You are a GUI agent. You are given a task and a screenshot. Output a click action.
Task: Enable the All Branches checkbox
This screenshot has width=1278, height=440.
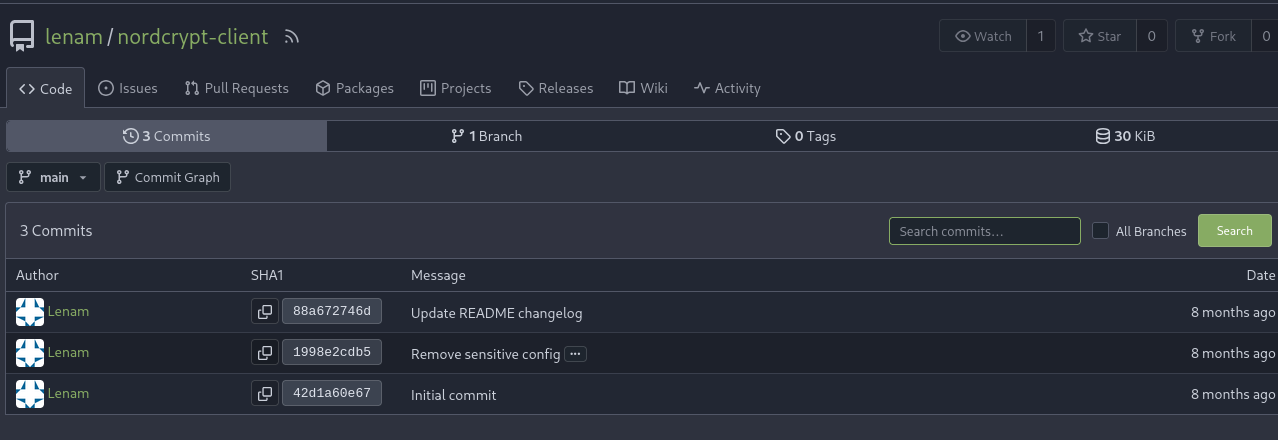point(1100,231)
